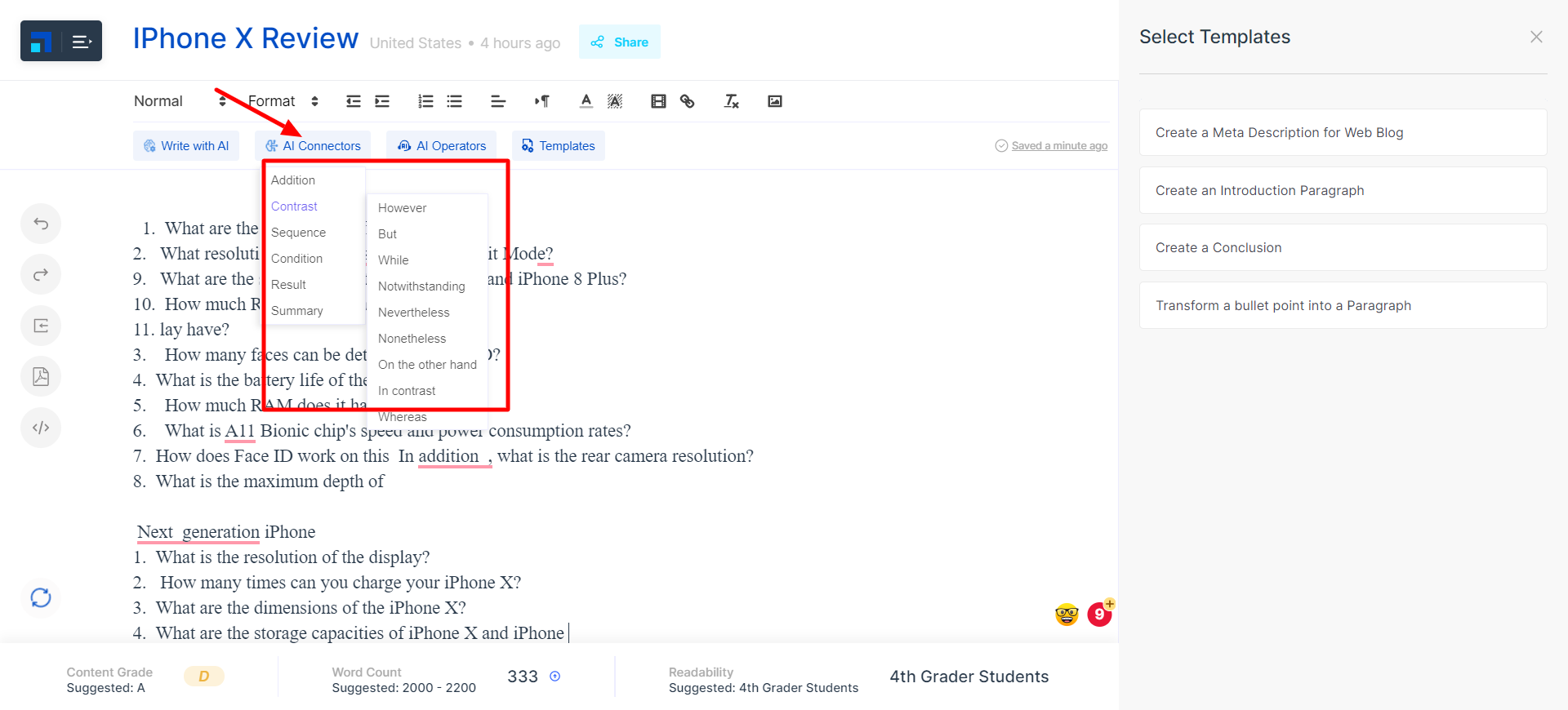Screen dimensions: 1568x710
Task: Open the AI Operators menu
Action: [441, 145]
